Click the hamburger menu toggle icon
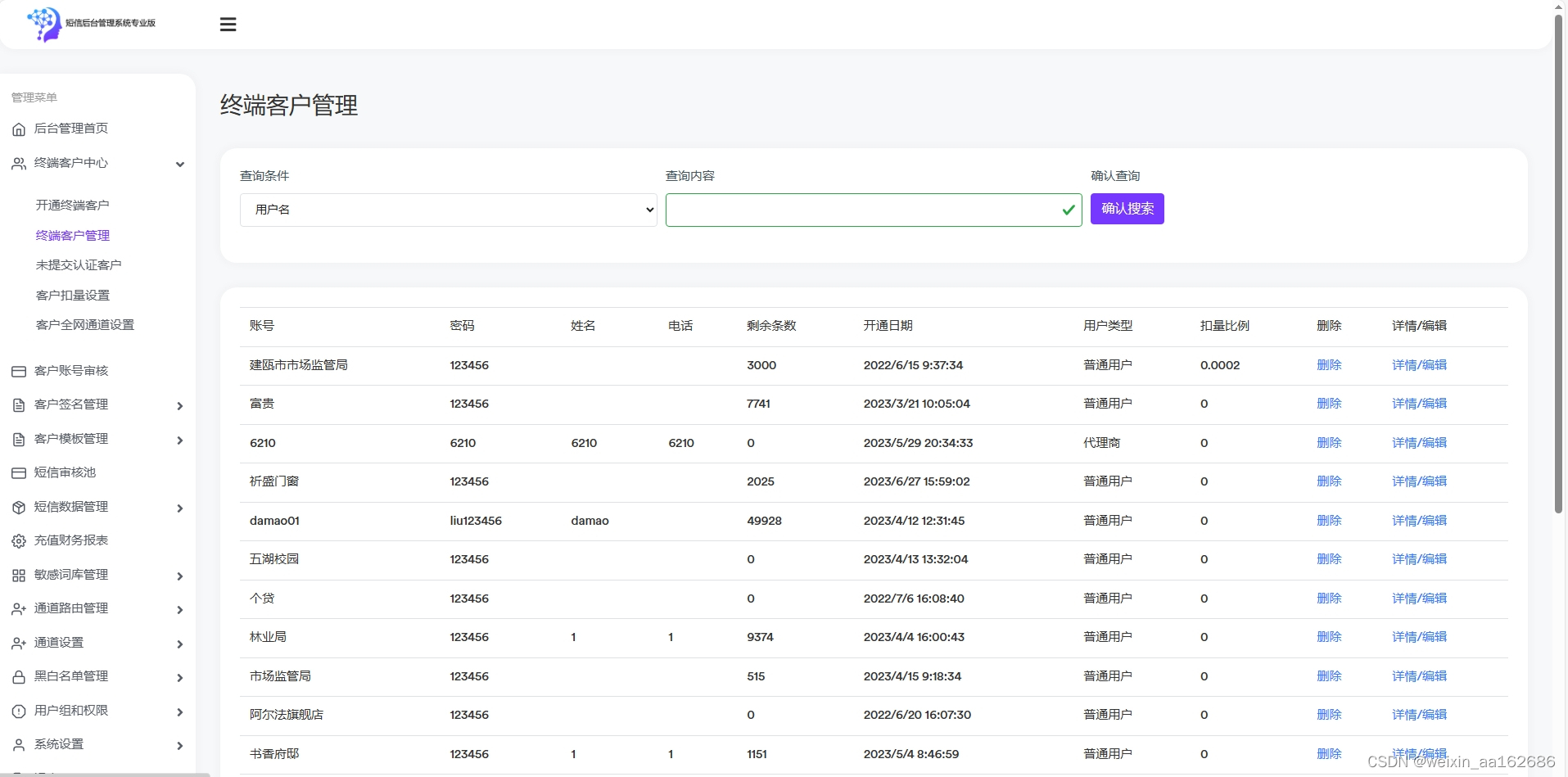 pos(228,25)
